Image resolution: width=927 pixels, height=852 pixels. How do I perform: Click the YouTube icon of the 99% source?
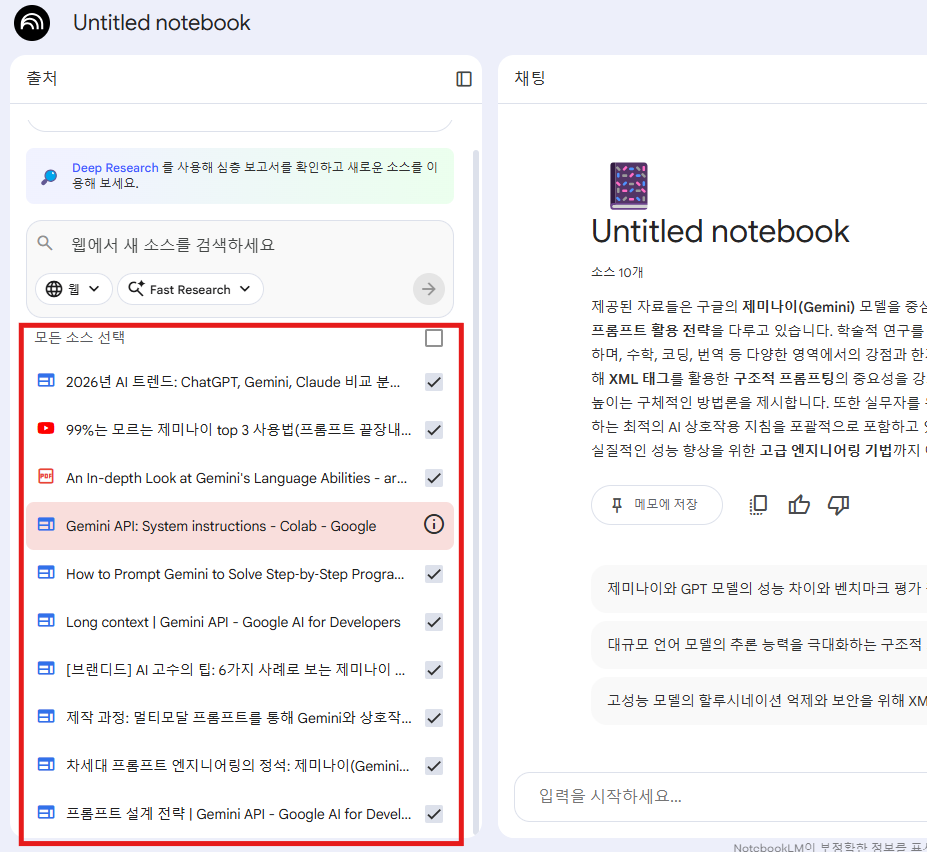[x=46, y=429]
